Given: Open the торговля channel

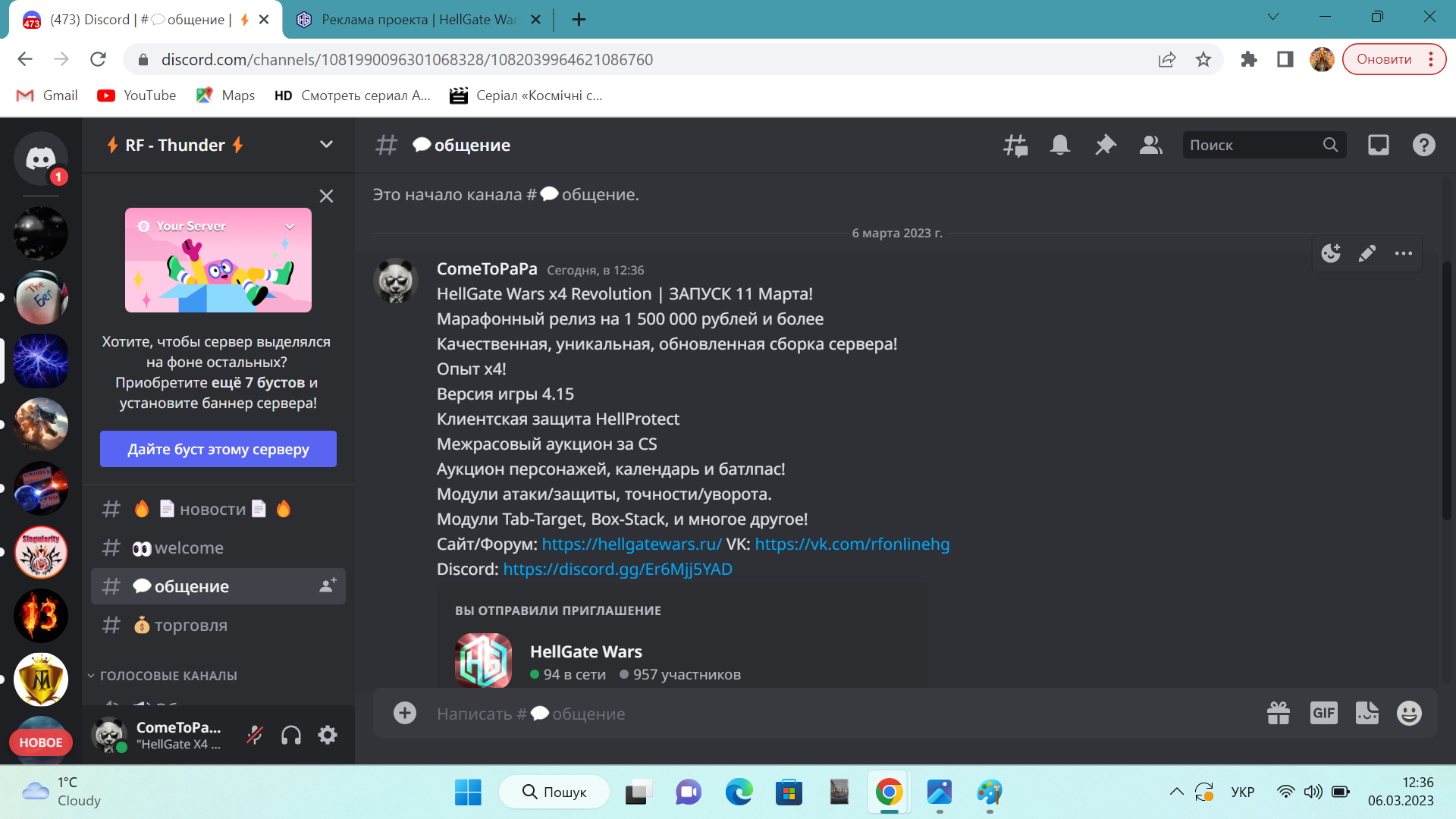Looking at the screenshot, I should coord(218,625).
